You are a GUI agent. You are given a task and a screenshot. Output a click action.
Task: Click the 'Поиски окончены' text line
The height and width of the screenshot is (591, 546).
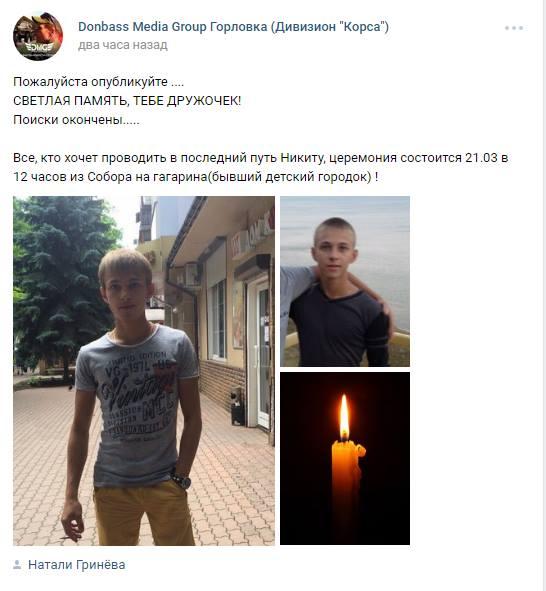tap(76, 120)
